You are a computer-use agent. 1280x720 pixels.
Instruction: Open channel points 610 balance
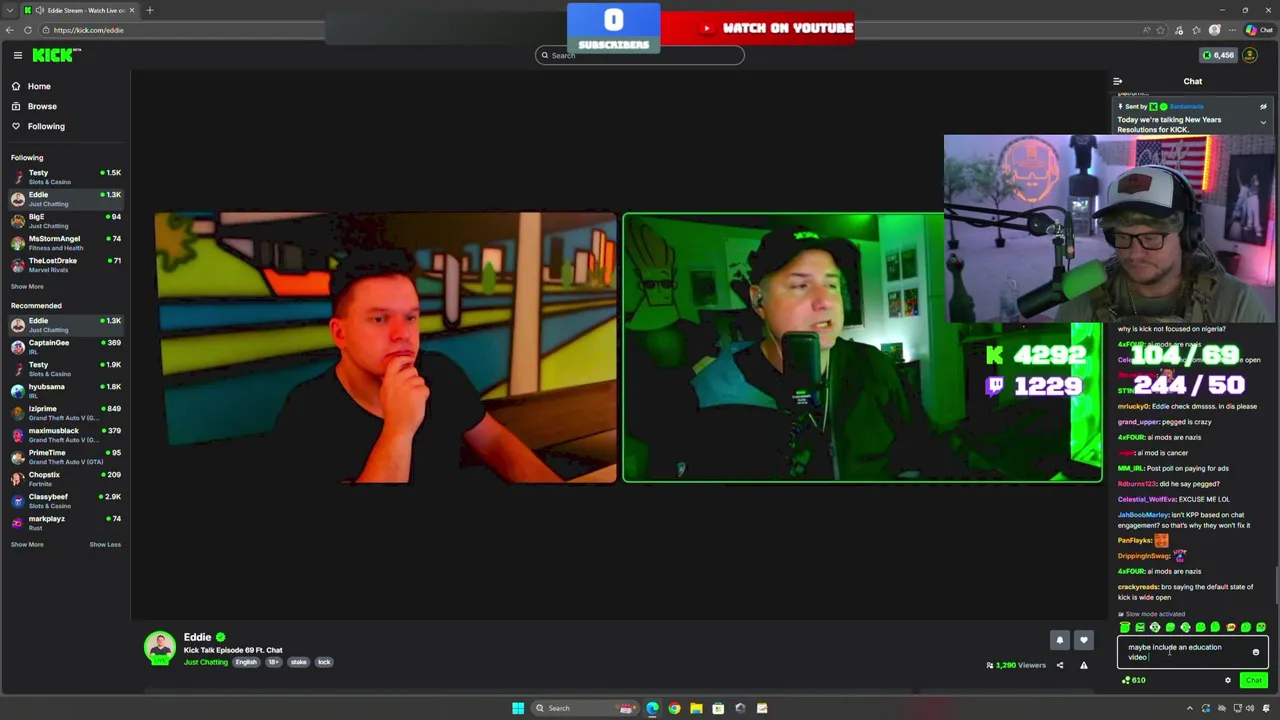1134,680
